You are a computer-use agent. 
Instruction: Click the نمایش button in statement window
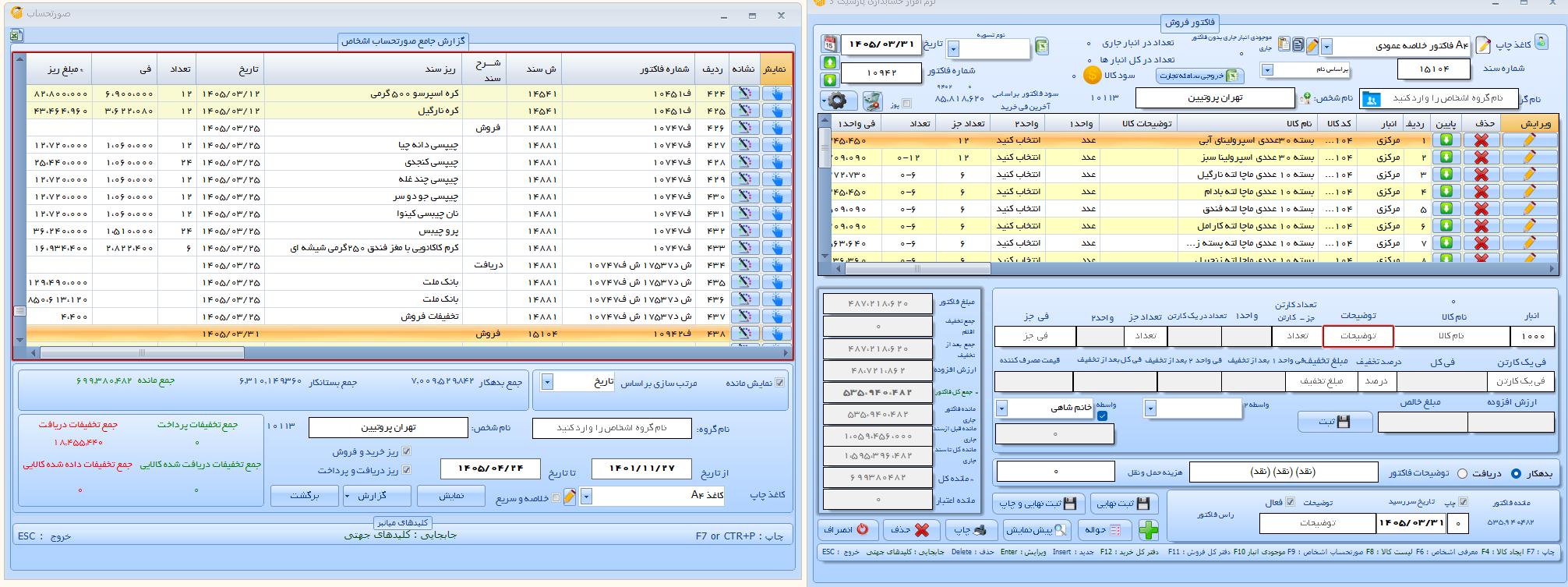452,496
